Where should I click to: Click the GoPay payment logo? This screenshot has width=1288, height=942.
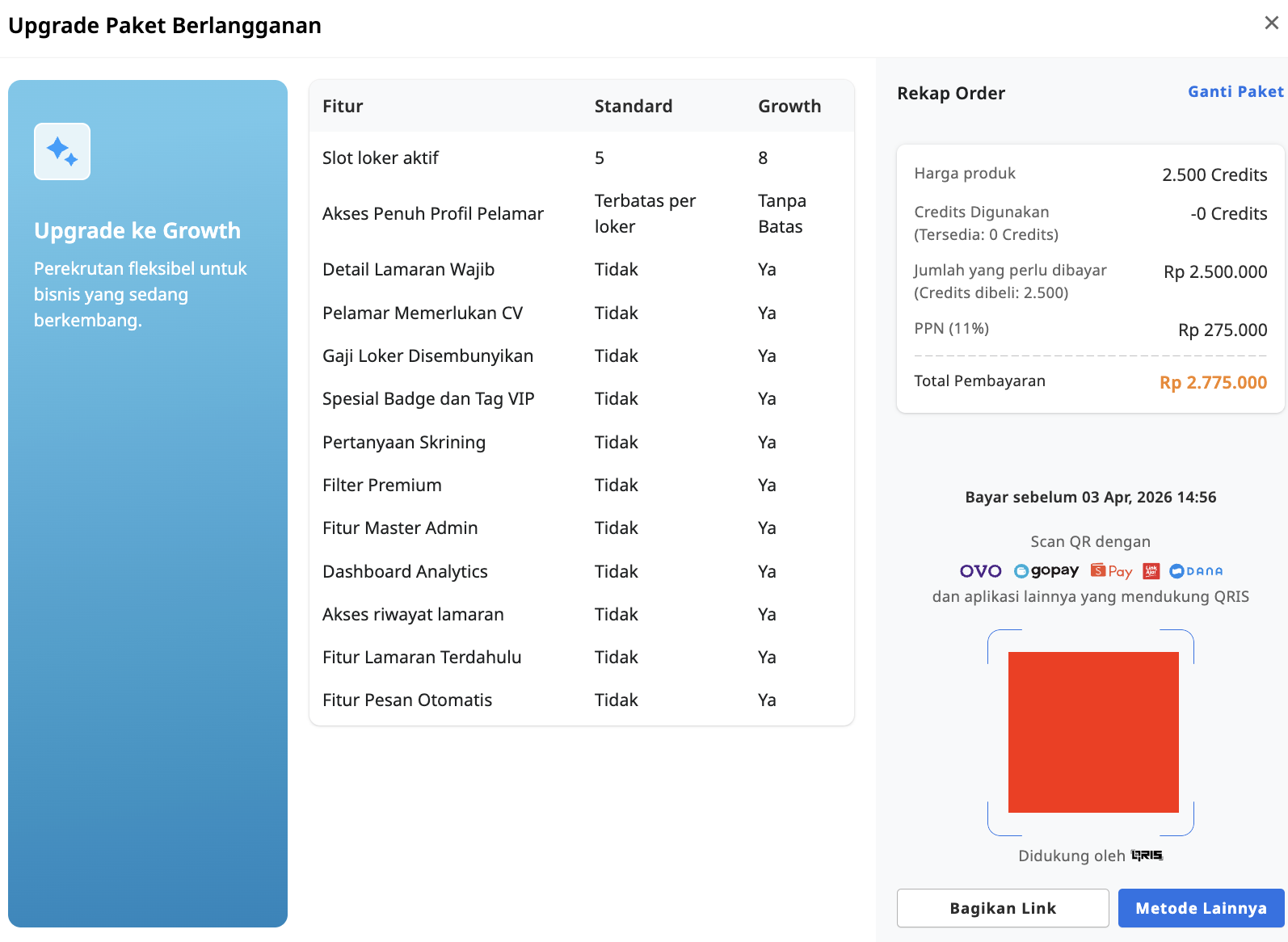pos(1046,570)
